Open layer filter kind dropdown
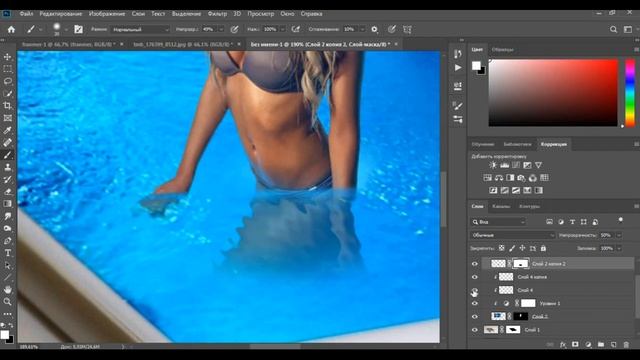 [x=498, y=222]
